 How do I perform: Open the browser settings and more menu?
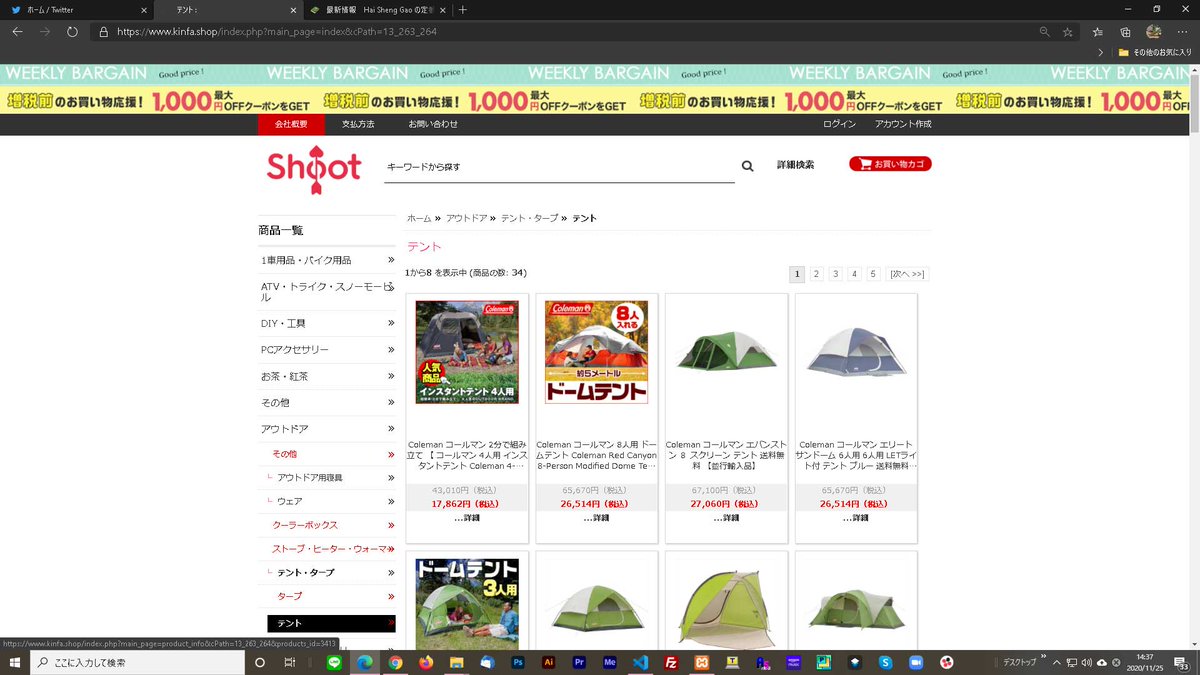1181,31
